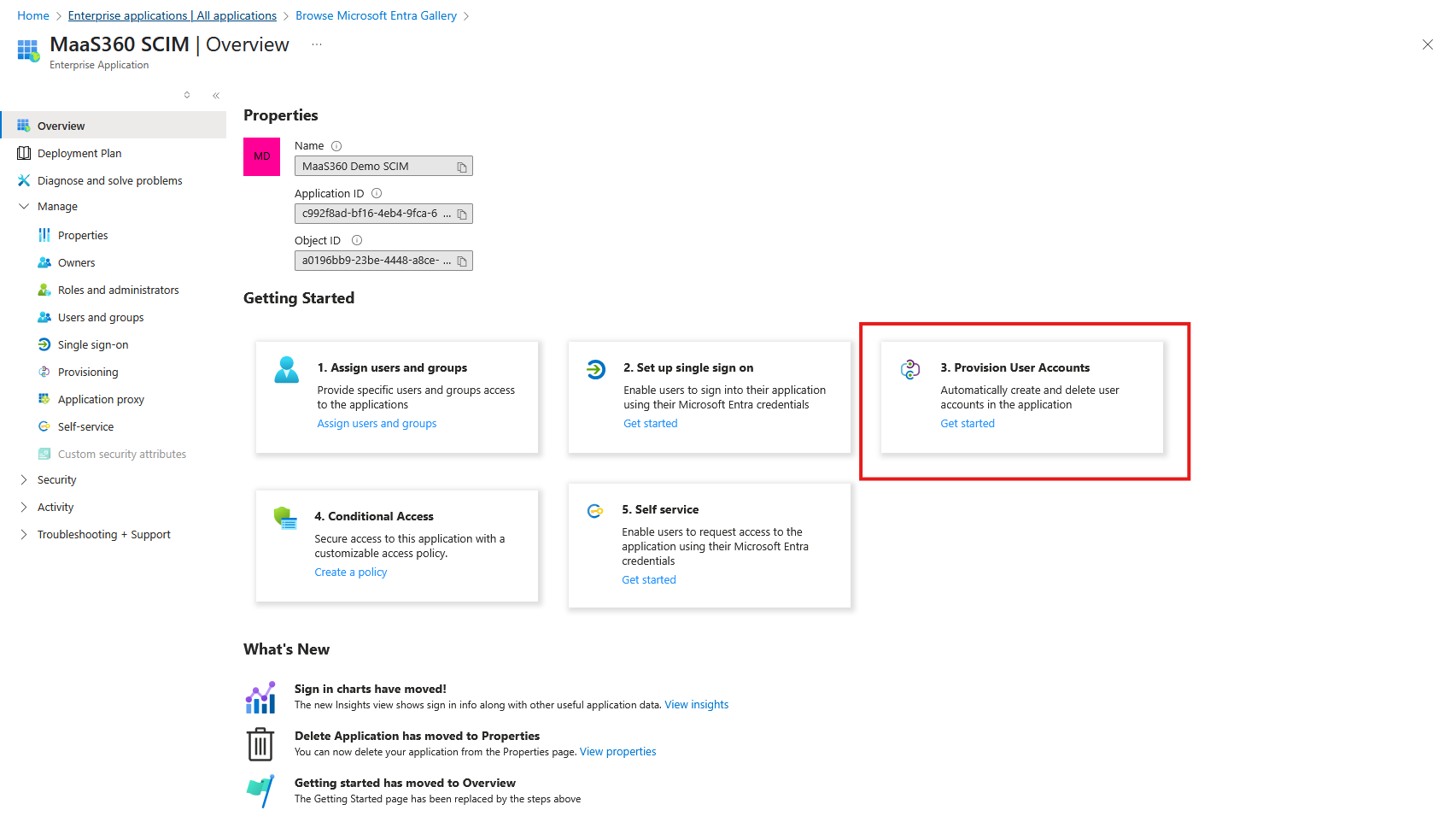Collapse the Manage section
Viewport: 1456px width, 822px height.
pyautogui.click(x=24, y=207)
